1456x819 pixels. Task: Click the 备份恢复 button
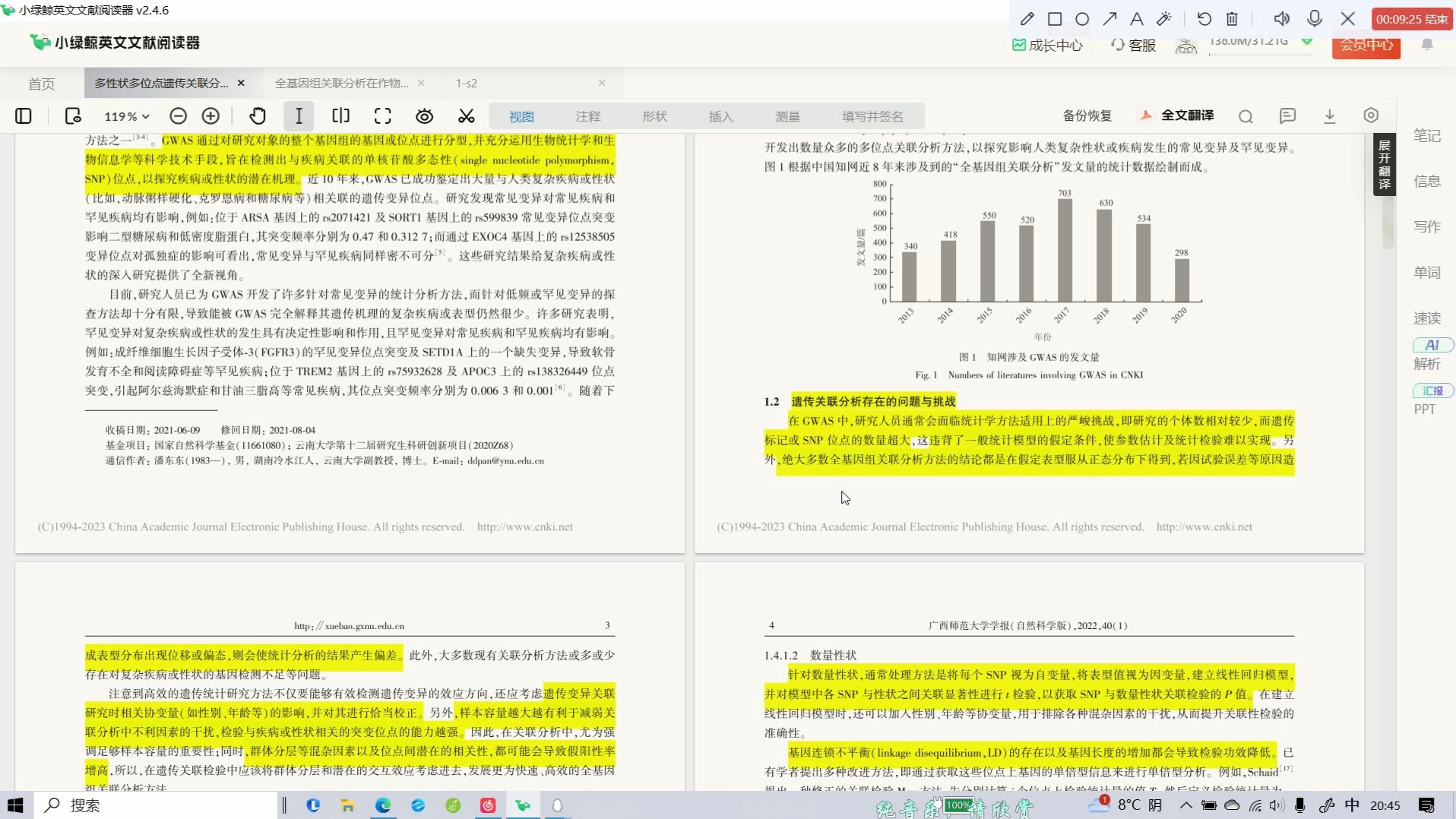[1087, 115]
